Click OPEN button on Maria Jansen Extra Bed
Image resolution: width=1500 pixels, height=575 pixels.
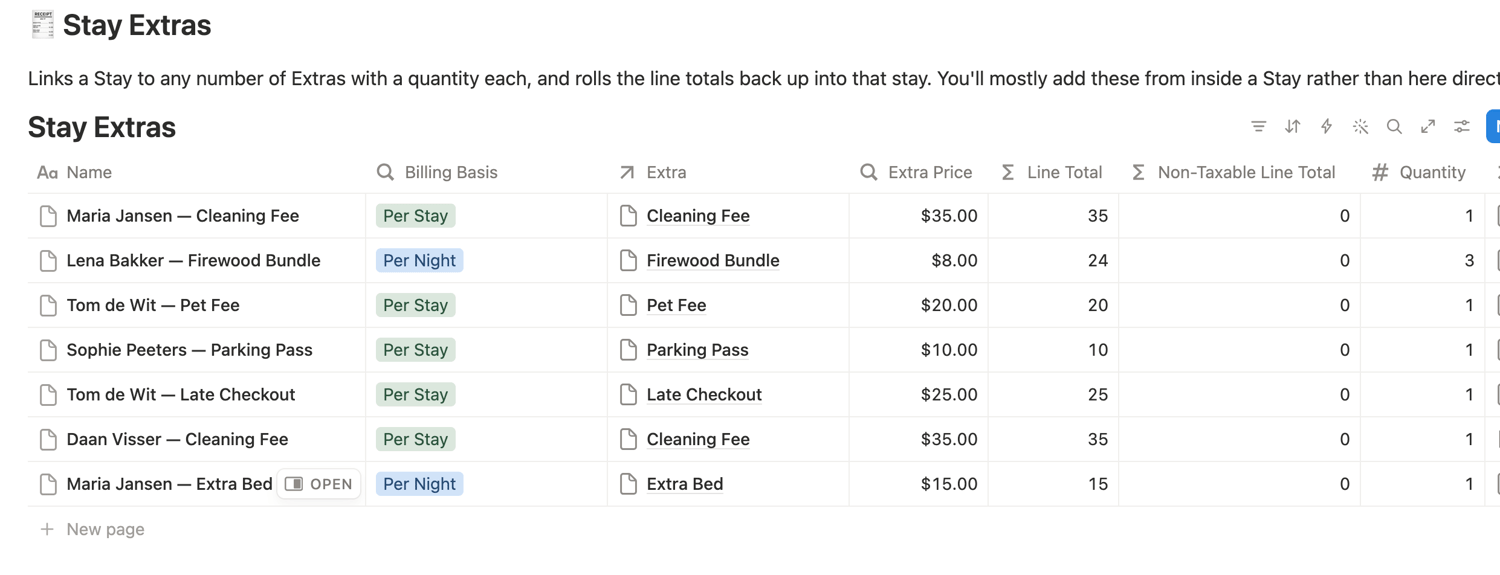coord(319,484)
